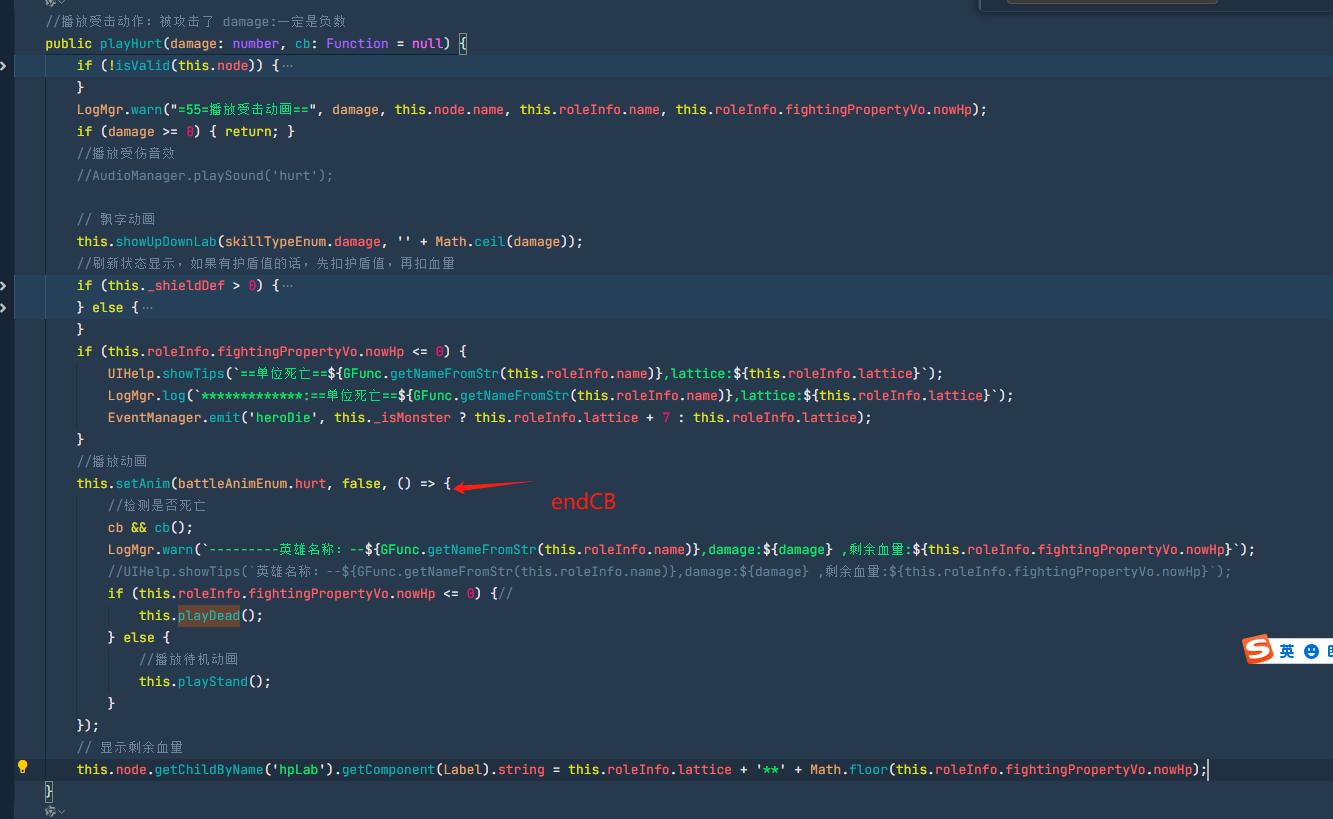Click the comment line mentioning '被攻击了'
Image resolution: width=1333 pixels, height=819 pixels.
point(196,22)
